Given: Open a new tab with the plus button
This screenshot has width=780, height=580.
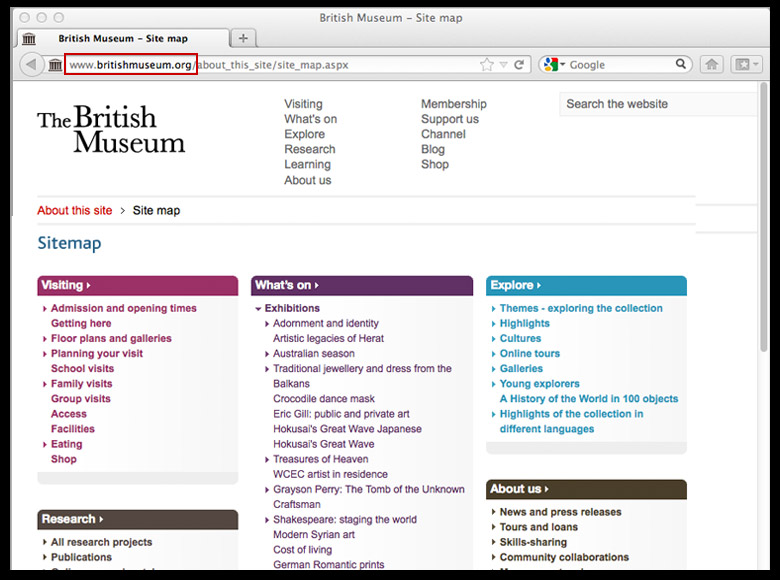Looking at the screenshot, I should click(x=243, y=38).
